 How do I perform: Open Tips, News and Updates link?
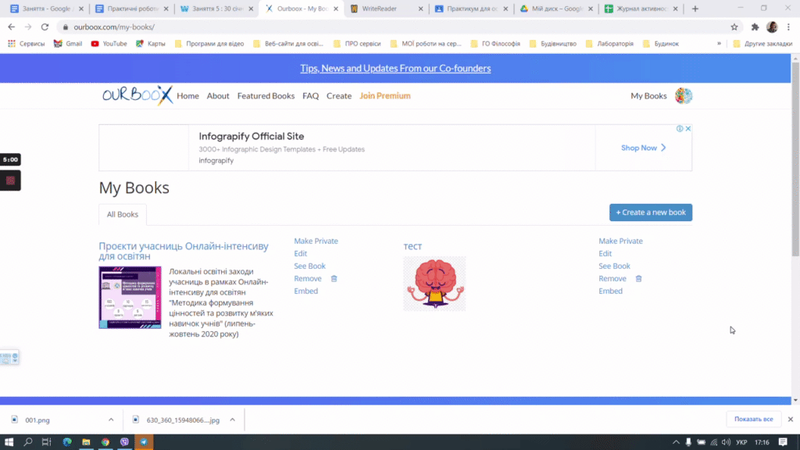coord(395,68)
